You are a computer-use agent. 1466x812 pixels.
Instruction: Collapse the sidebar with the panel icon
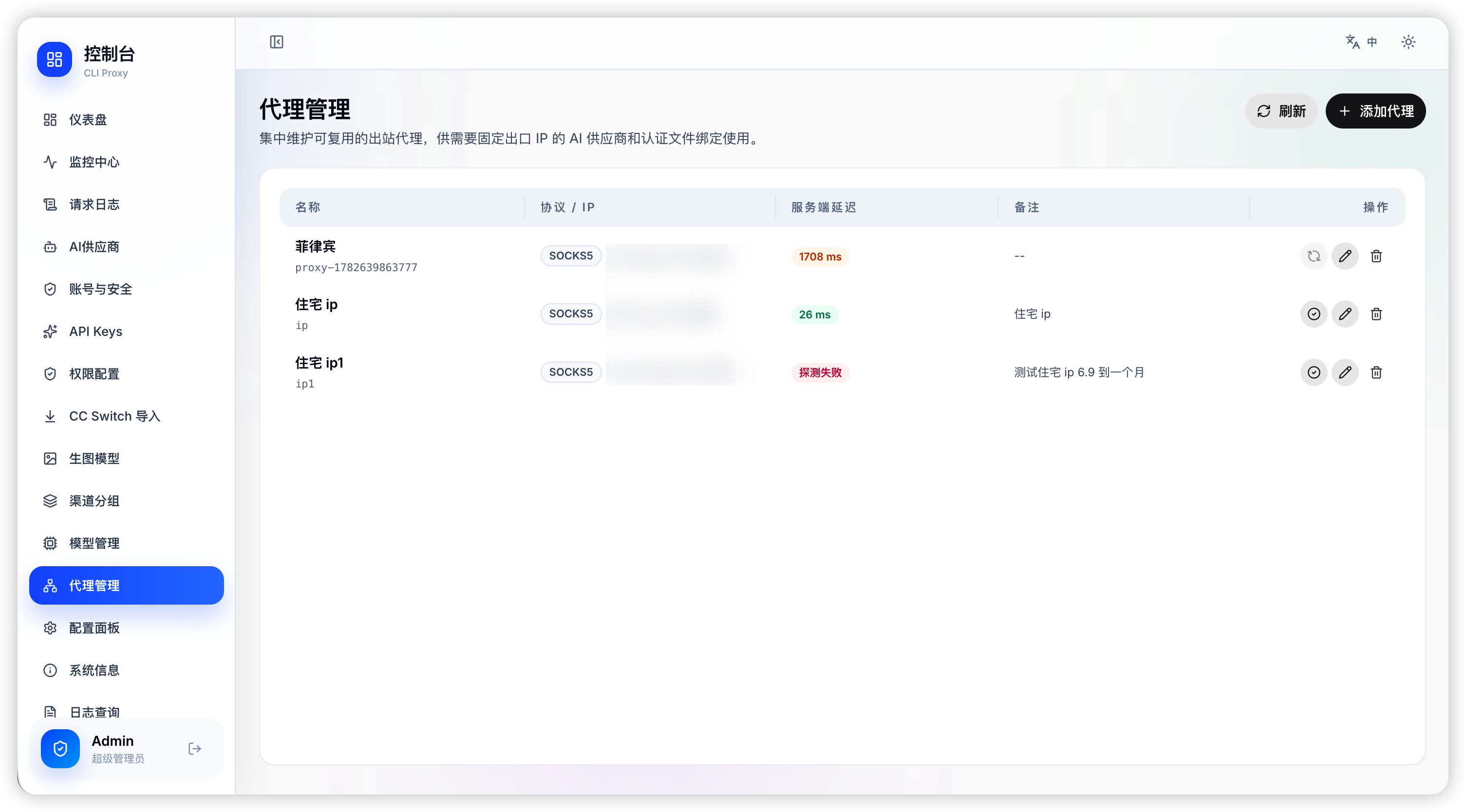click(x=277, y=42)
